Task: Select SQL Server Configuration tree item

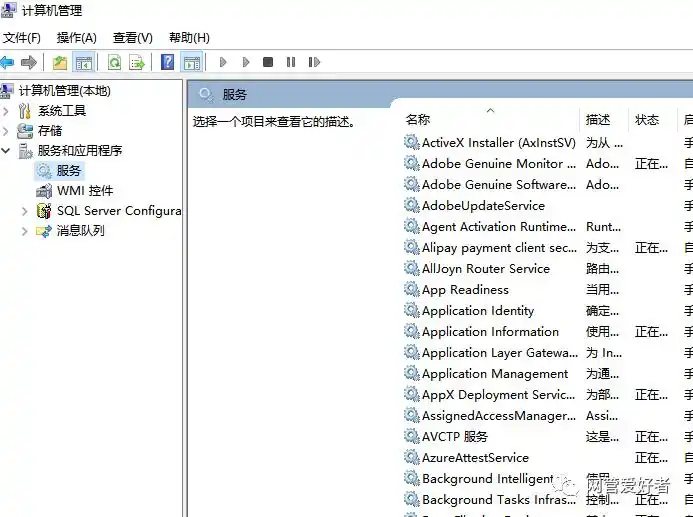Action: (x=119, y=211)
